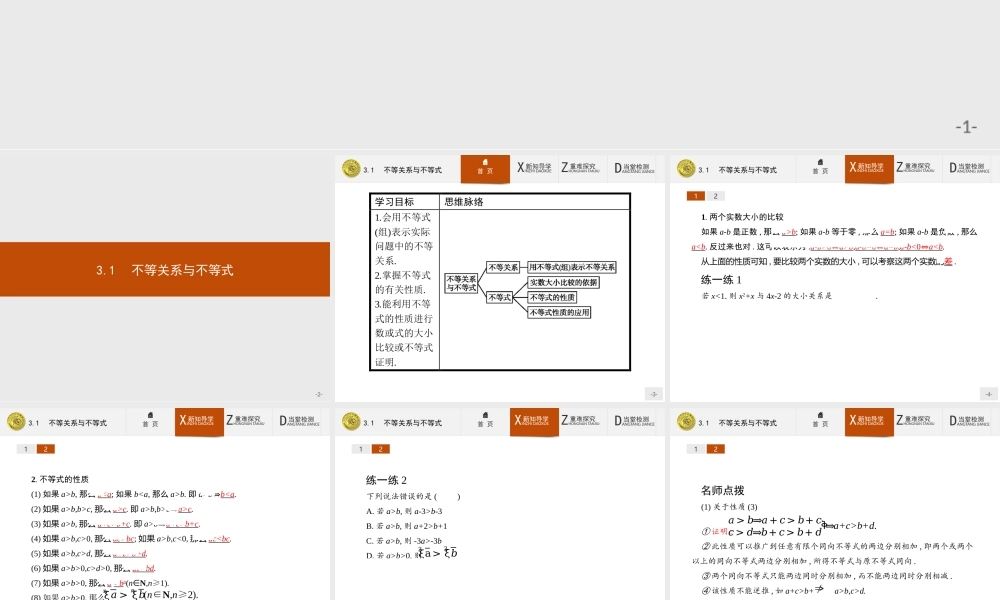
Task: Click the 首页 home icon on the 练一练 2 slide
Action: tap(484, 420)
